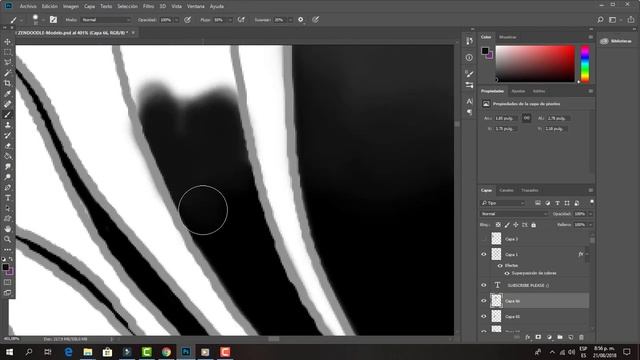Open Photoshop from the Windows taskbar
640x360 pixels.
(x=186, y=352)
